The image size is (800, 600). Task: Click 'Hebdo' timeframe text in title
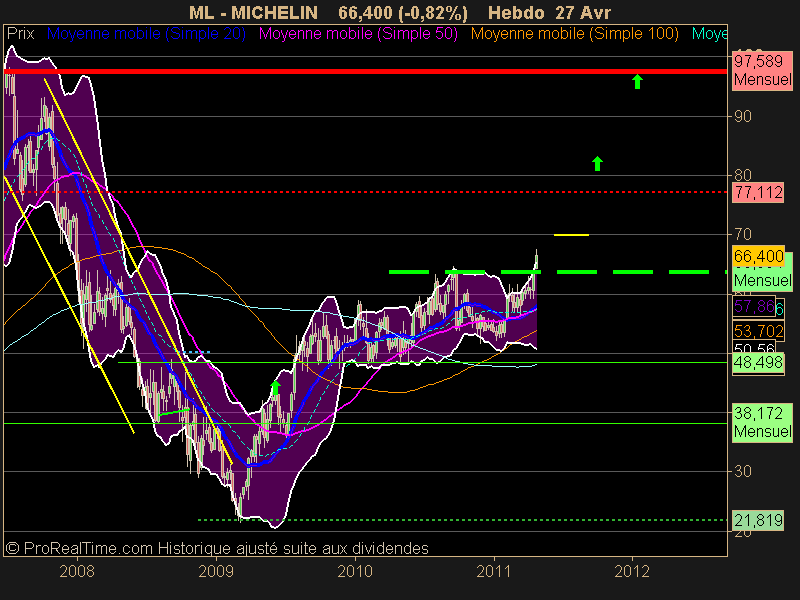(516, 12)
